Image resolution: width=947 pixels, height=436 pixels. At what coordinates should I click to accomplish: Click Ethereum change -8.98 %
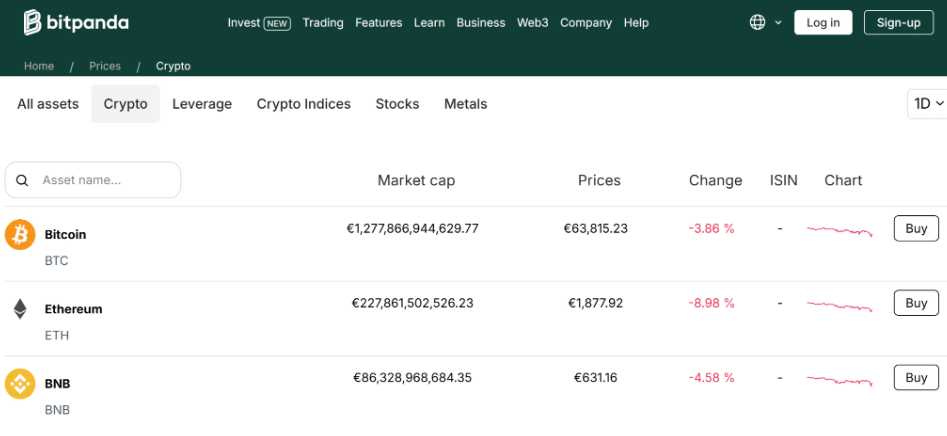711,303
